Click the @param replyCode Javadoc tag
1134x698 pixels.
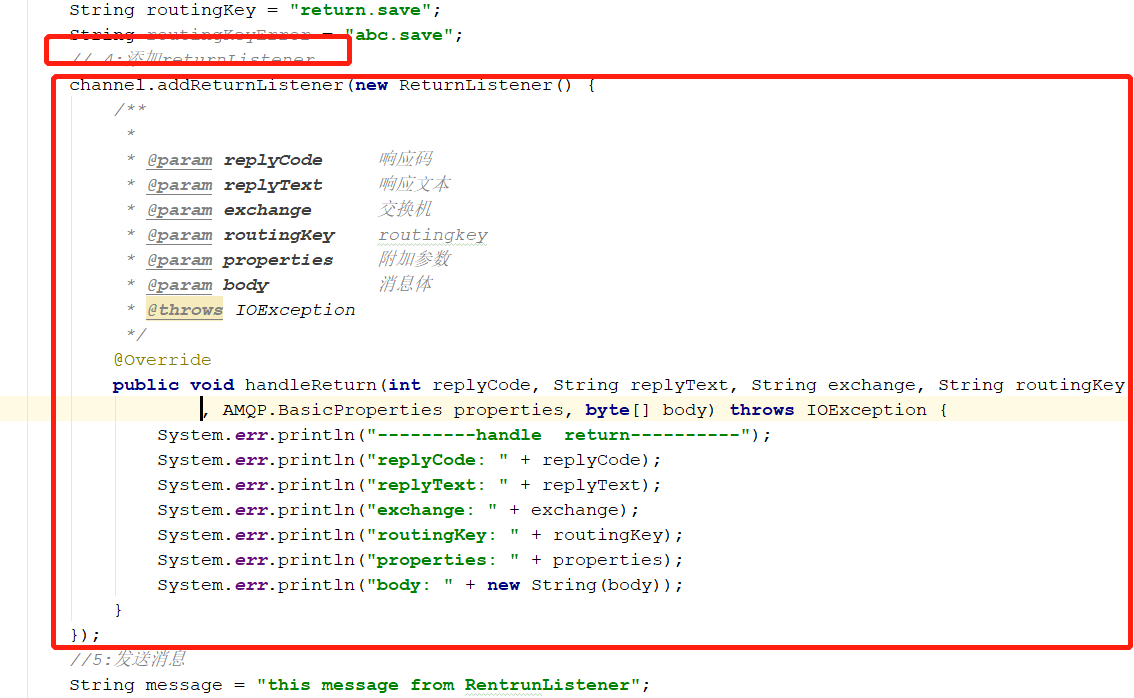tap(179, 160)
